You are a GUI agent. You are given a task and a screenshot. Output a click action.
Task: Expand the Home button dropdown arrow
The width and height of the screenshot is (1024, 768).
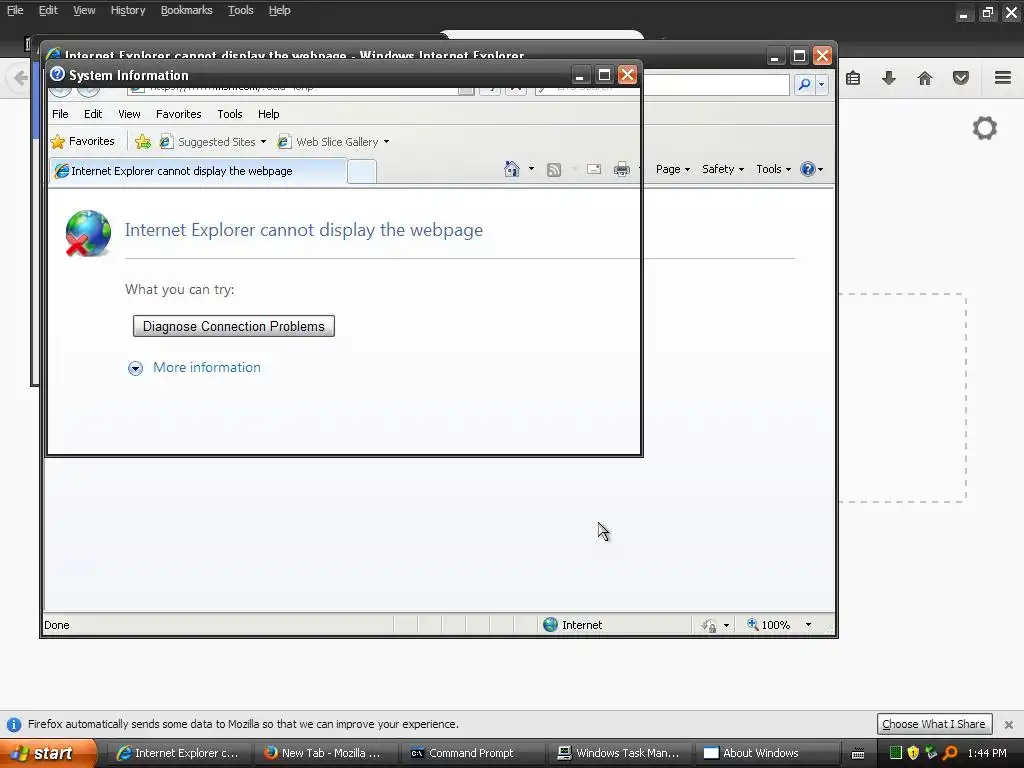[x=531, y=169]
